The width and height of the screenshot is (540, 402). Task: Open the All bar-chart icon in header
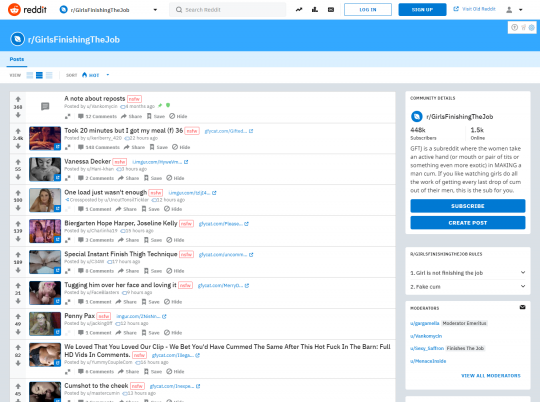click(x=315, y=10)
